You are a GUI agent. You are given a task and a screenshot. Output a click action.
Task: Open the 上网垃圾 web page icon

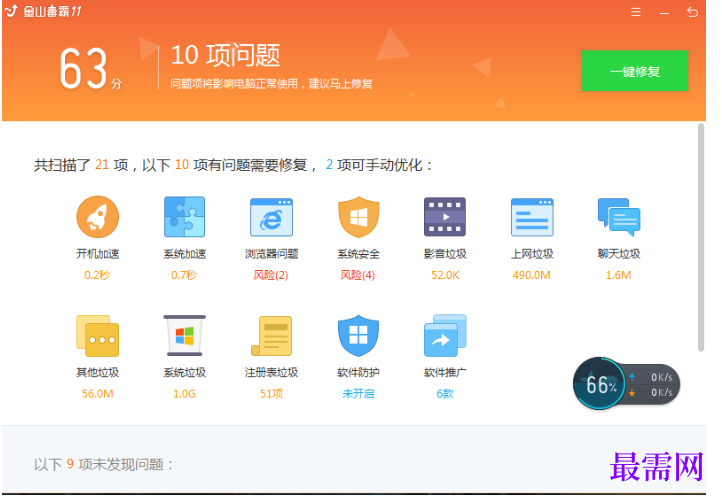532,217
